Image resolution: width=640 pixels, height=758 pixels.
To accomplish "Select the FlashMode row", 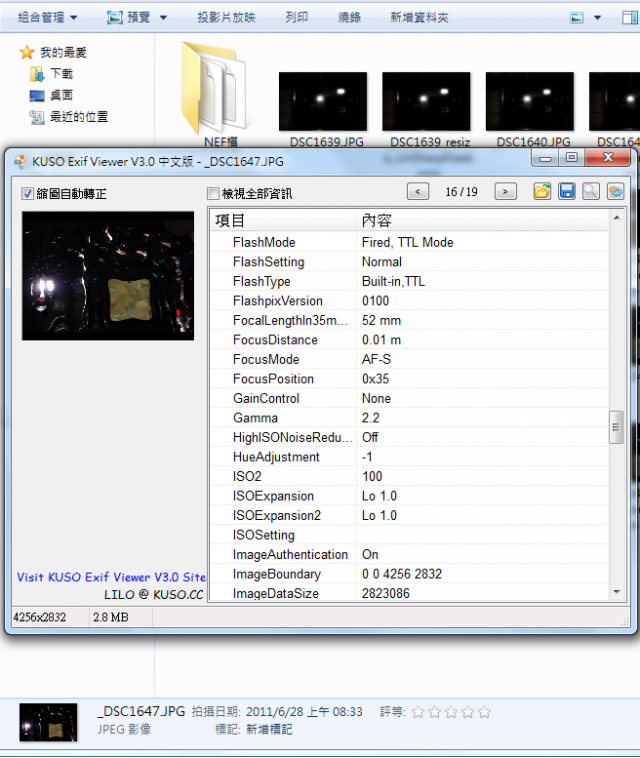I will [x=409, y=242].
